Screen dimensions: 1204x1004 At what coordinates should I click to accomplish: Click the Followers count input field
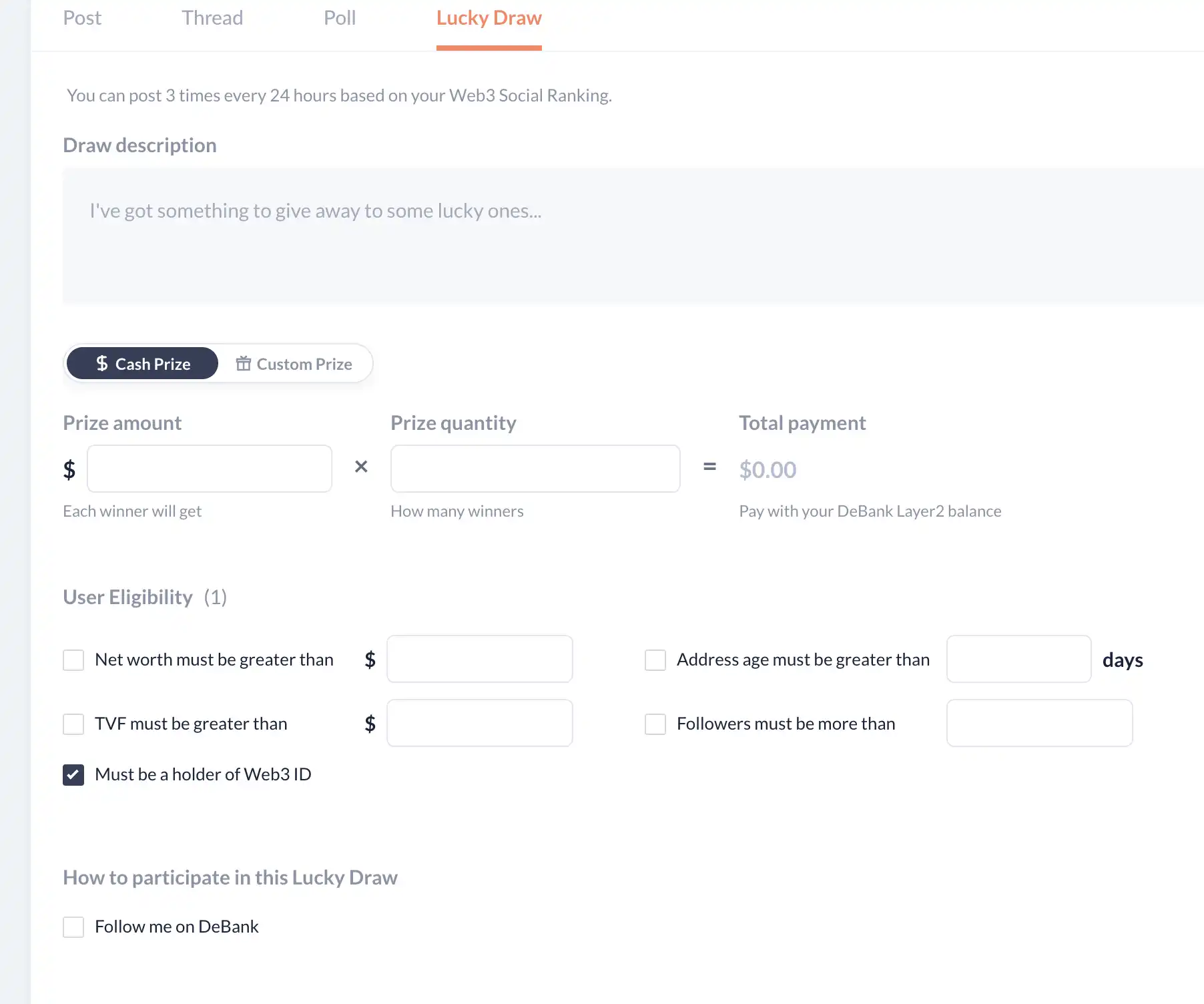(1039, 723)
